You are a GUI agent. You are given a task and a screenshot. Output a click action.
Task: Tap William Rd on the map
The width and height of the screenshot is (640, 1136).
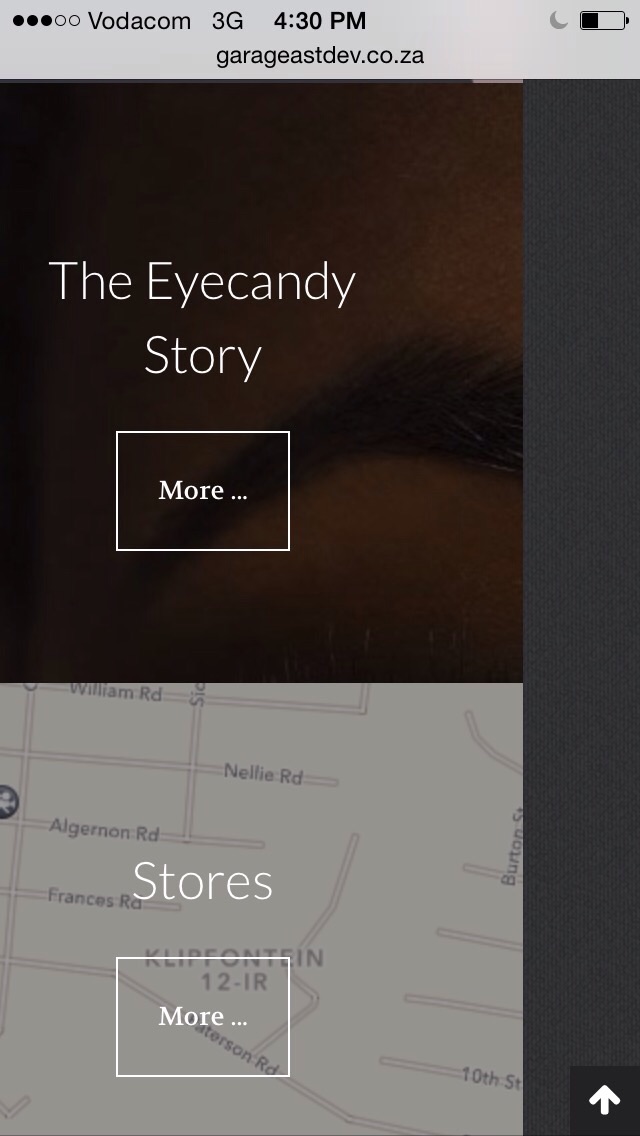(x=116, y=692)
